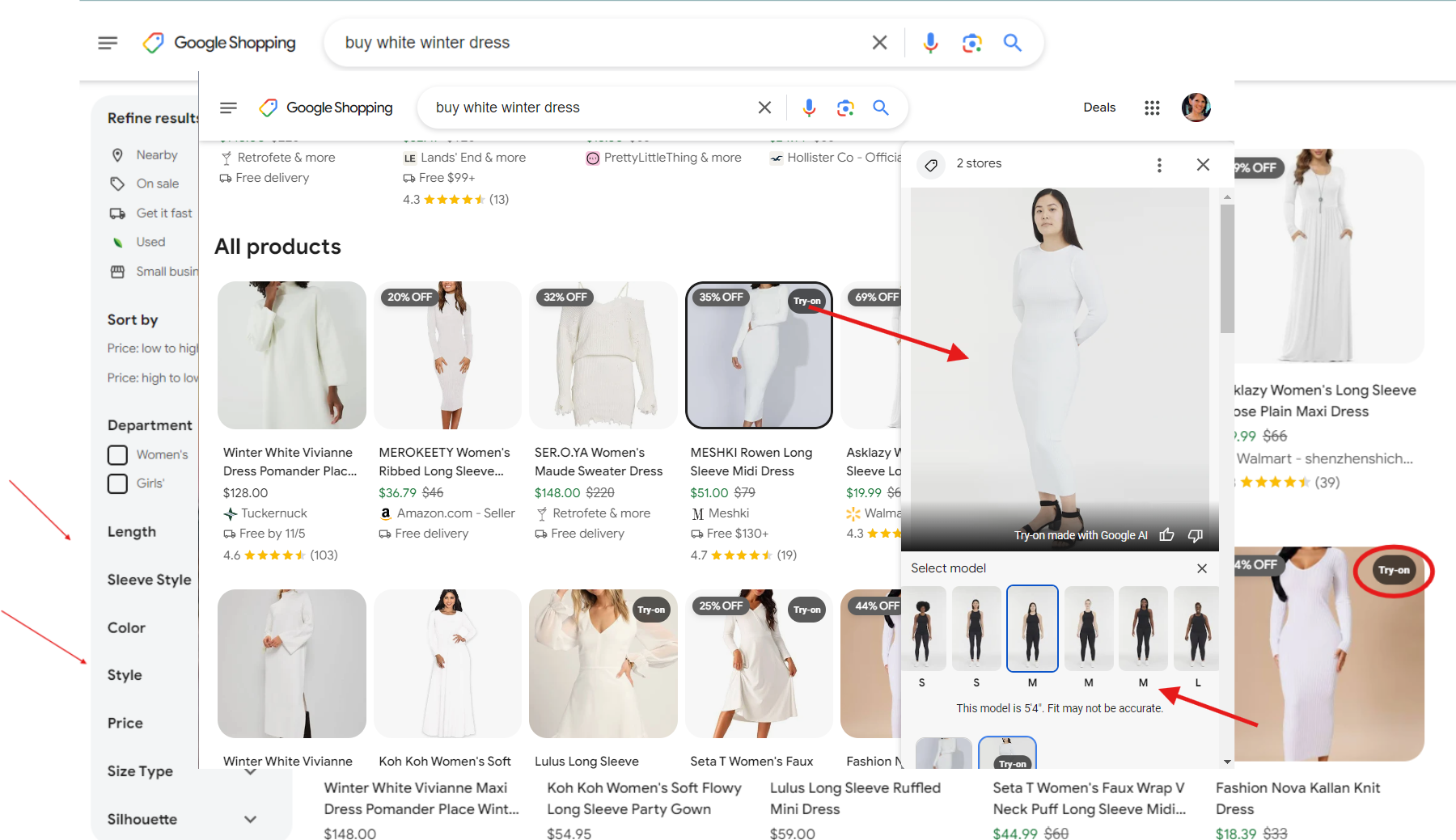1456x840 pixels.
Task: Give thumbs up to AI try-on
Action: pos(1166,534)
